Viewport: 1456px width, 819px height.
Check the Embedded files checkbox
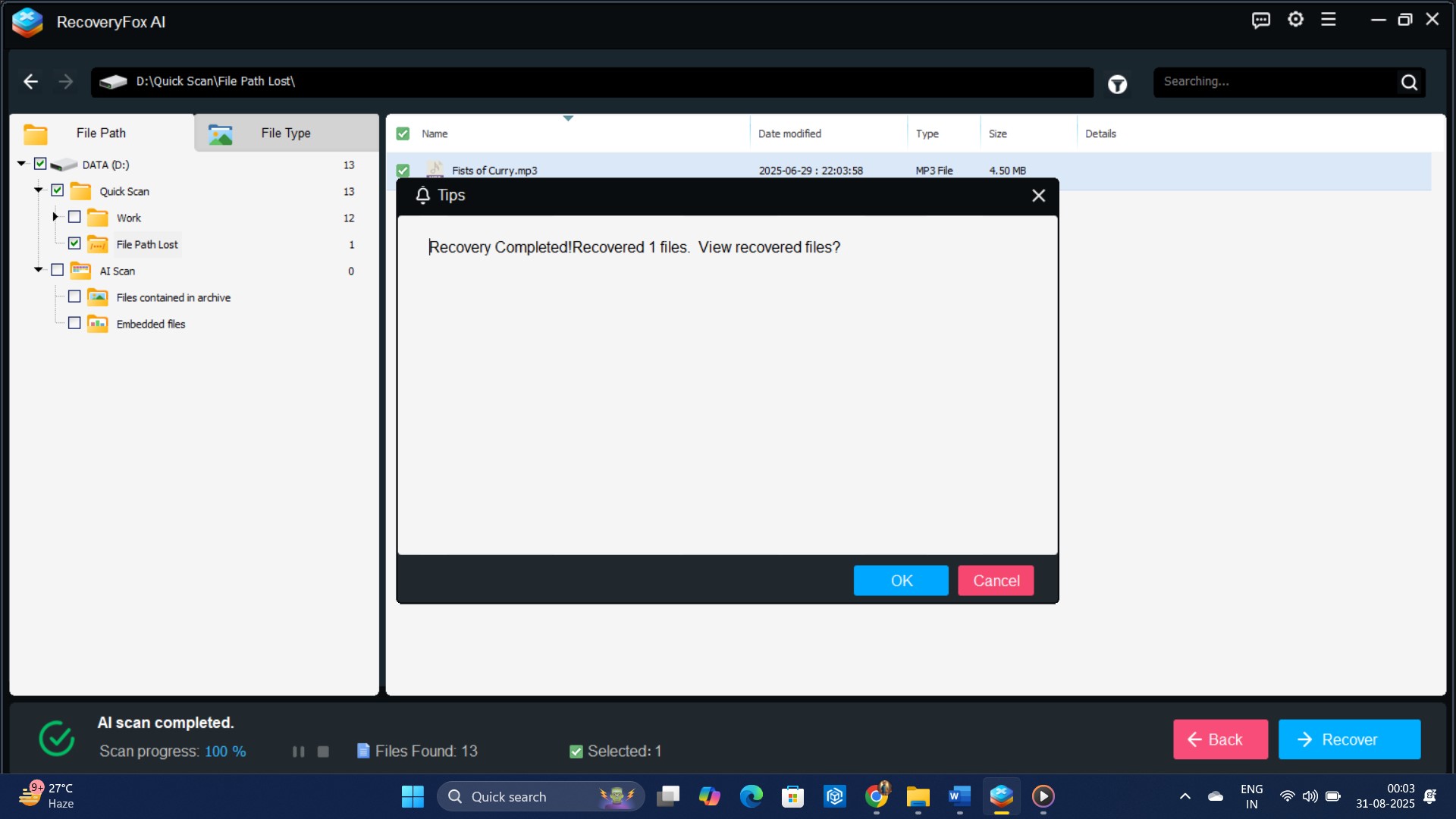(x=74, y=324)
